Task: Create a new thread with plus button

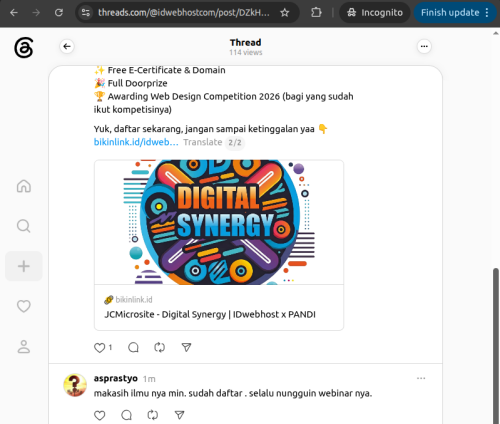Action: [24, 266]
